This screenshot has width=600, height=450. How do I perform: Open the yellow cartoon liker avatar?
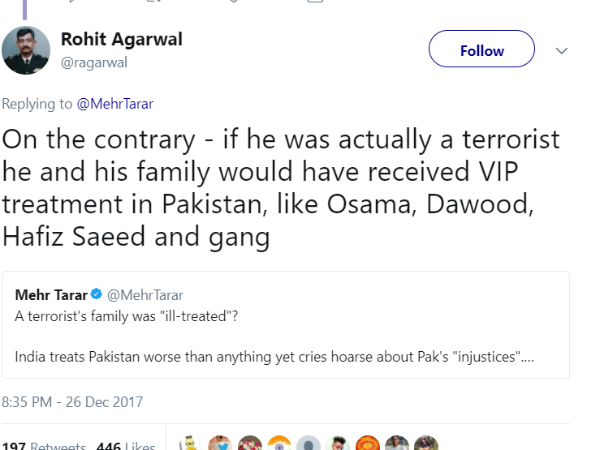[191, 443]
